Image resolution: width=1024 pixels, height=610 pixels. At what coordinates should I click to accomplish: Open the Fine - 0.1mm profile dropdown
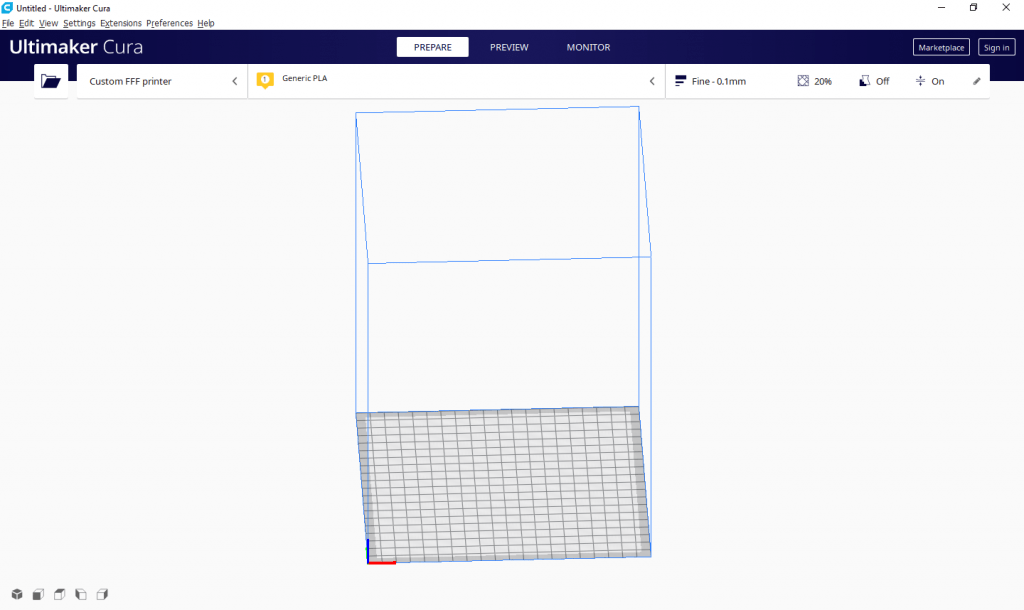click(828, 81)
